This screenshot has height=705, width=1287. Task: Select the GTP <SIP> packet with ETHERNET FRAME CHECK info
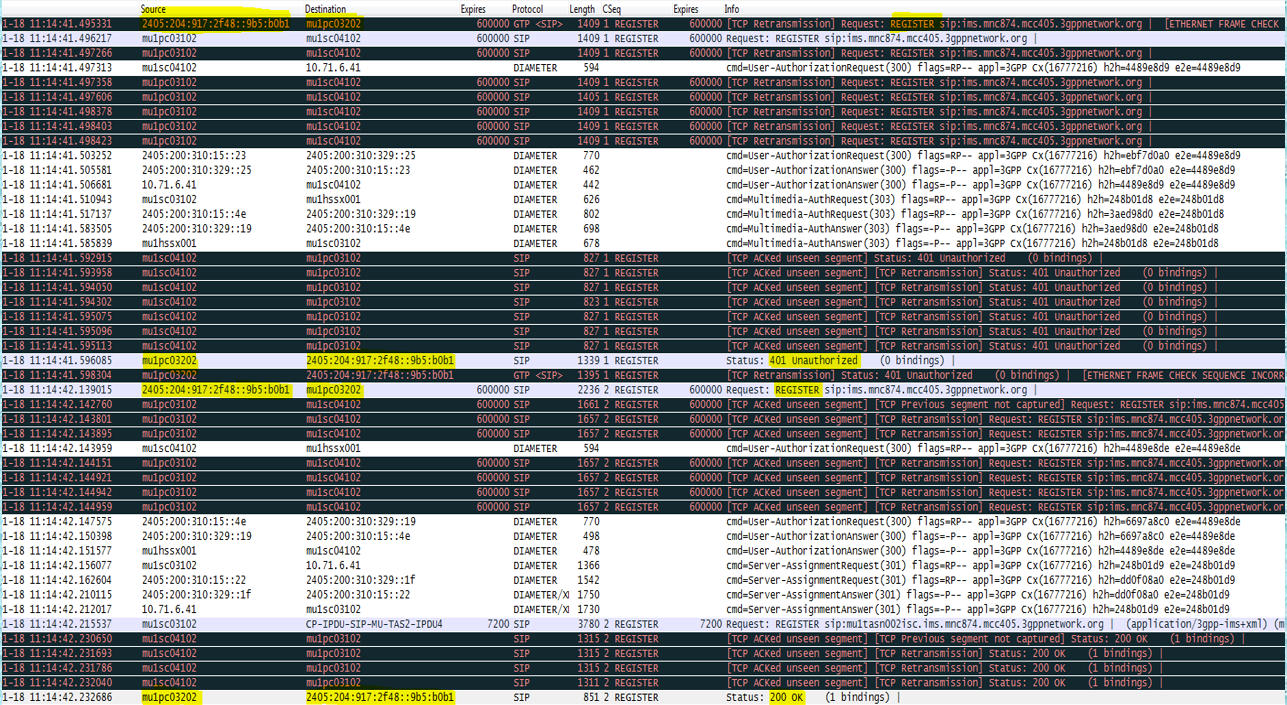(x=400, y=373)
